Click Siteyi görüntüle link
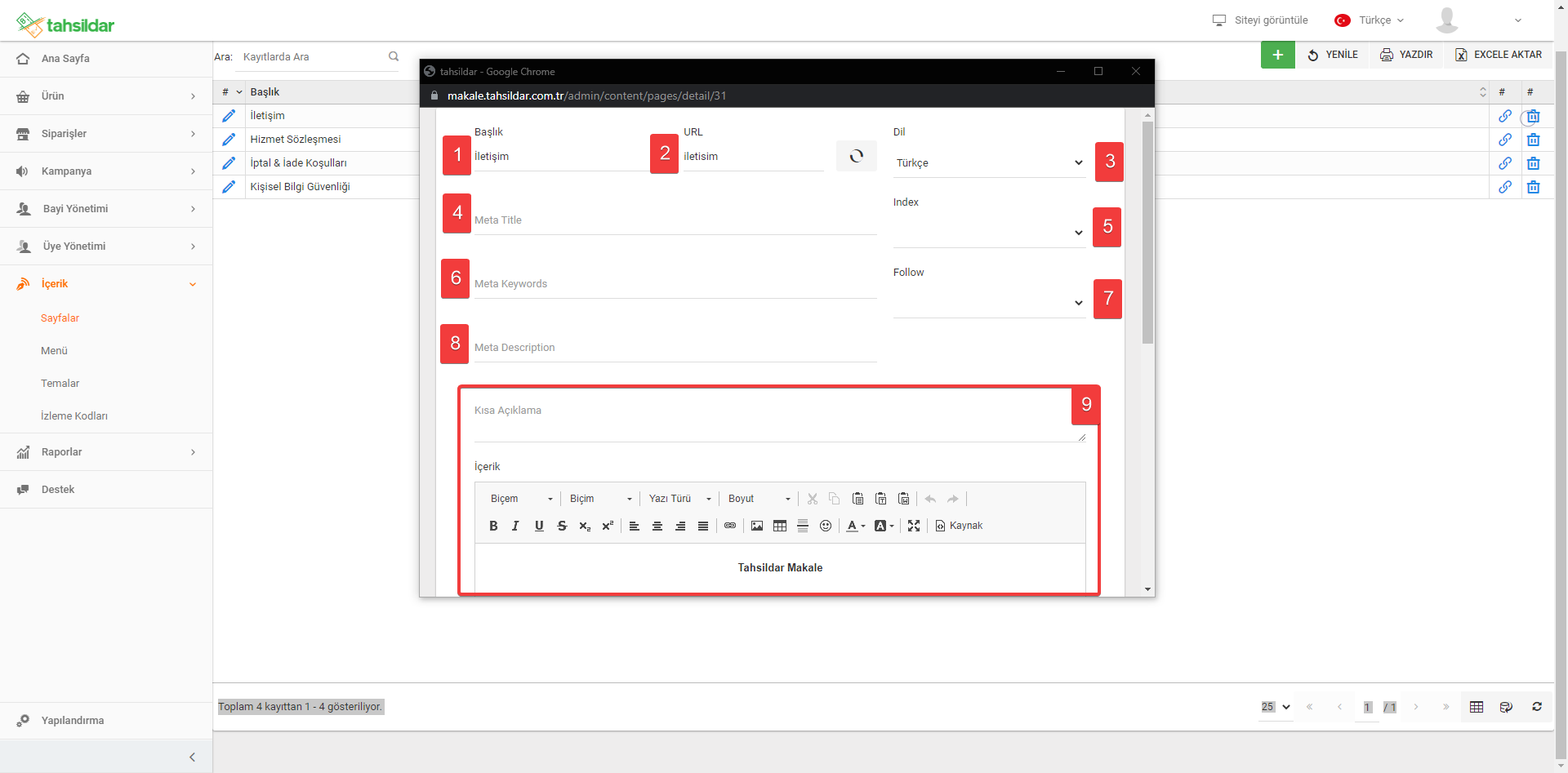 (x=1260, y=20)
